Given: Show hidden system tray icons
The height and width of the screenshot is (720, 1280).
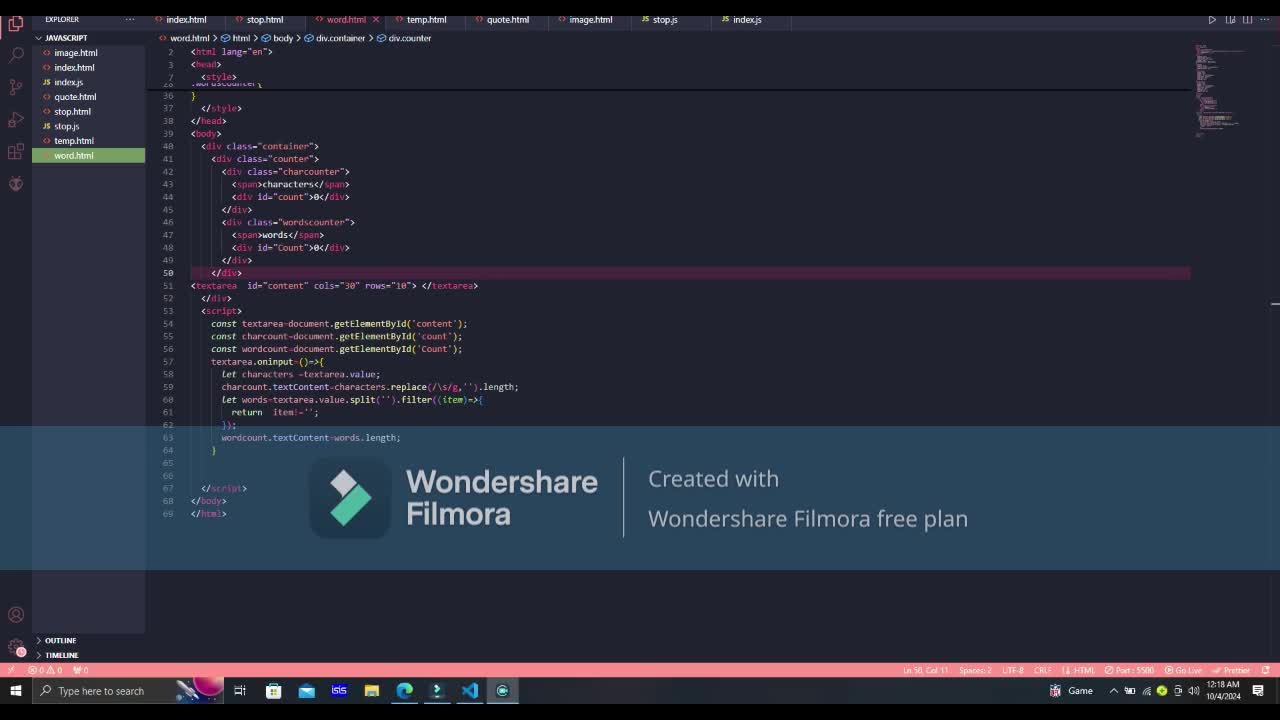Looking at the screenshot, I should click(1113, 691).
